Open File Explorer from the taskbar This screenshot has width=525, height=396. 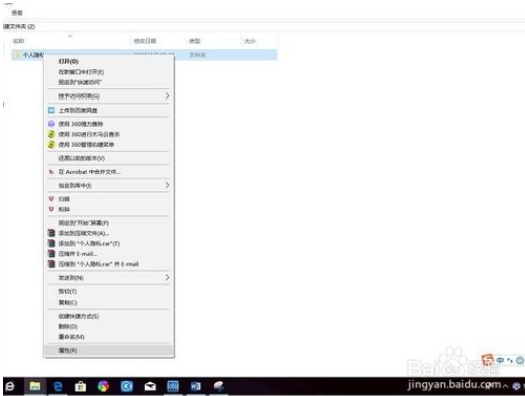(x=35, y=387)
